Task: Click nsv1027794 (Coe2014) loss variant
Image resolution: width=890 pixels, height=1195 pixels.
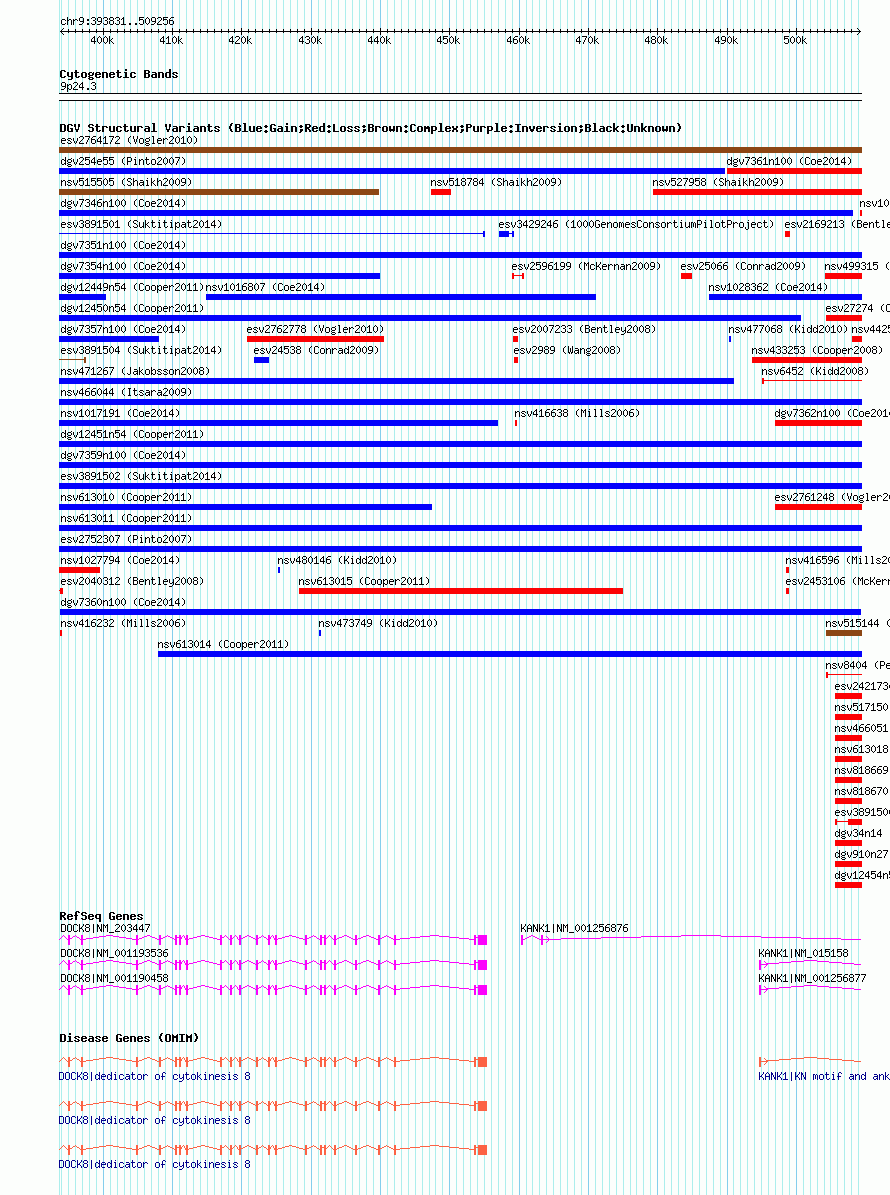Action: [79, 570]
